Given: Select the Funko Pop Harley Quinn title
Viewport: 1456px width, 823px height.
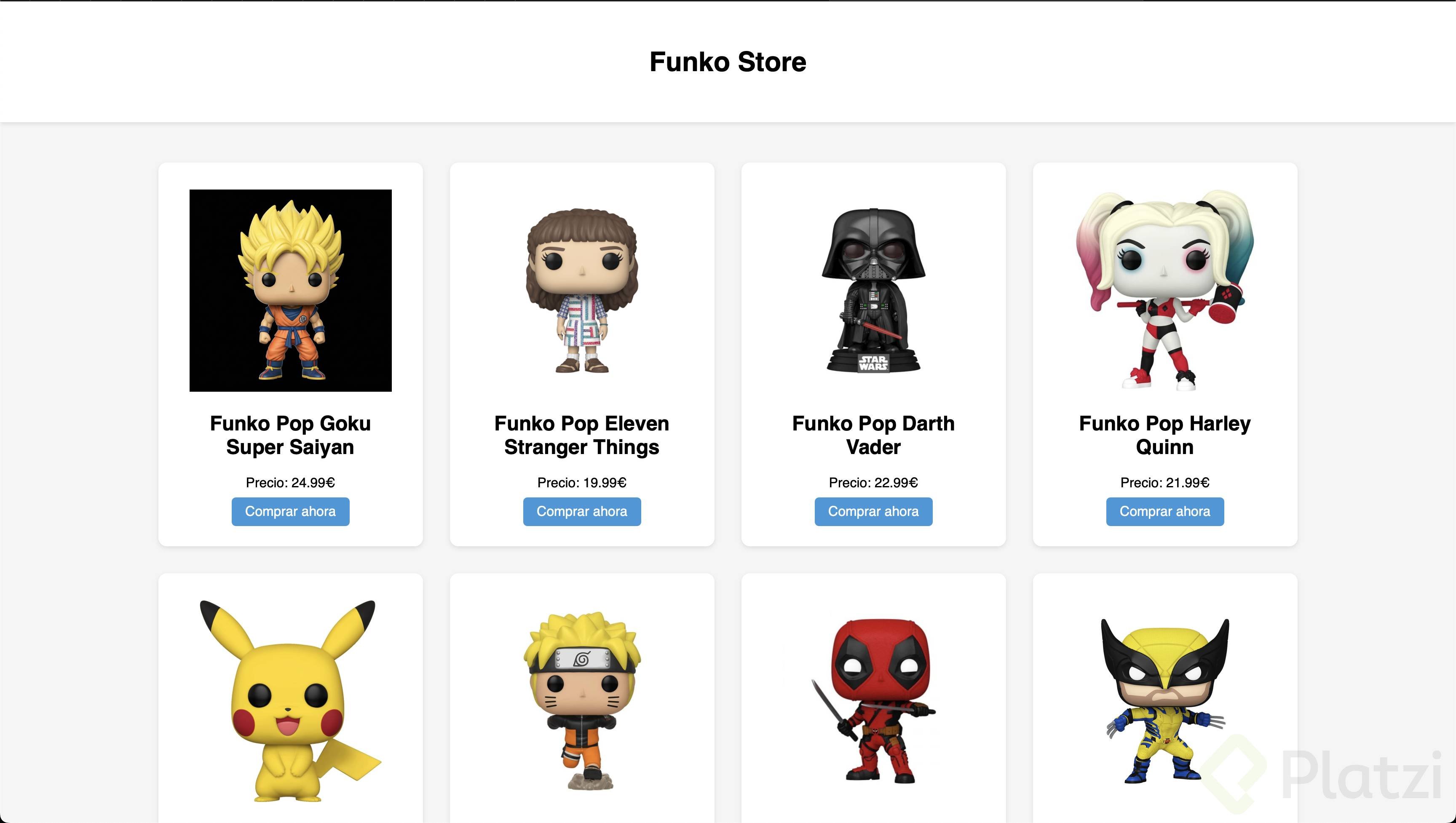Looking at the screenshot, I should click(x=1164, y=435).
